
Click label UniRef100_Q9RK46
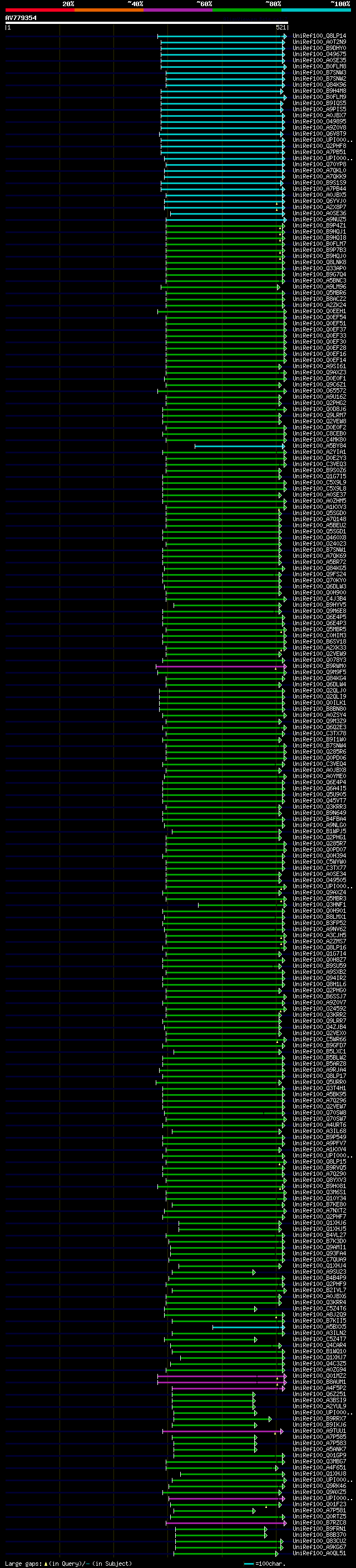click(x=319, y=1486)
